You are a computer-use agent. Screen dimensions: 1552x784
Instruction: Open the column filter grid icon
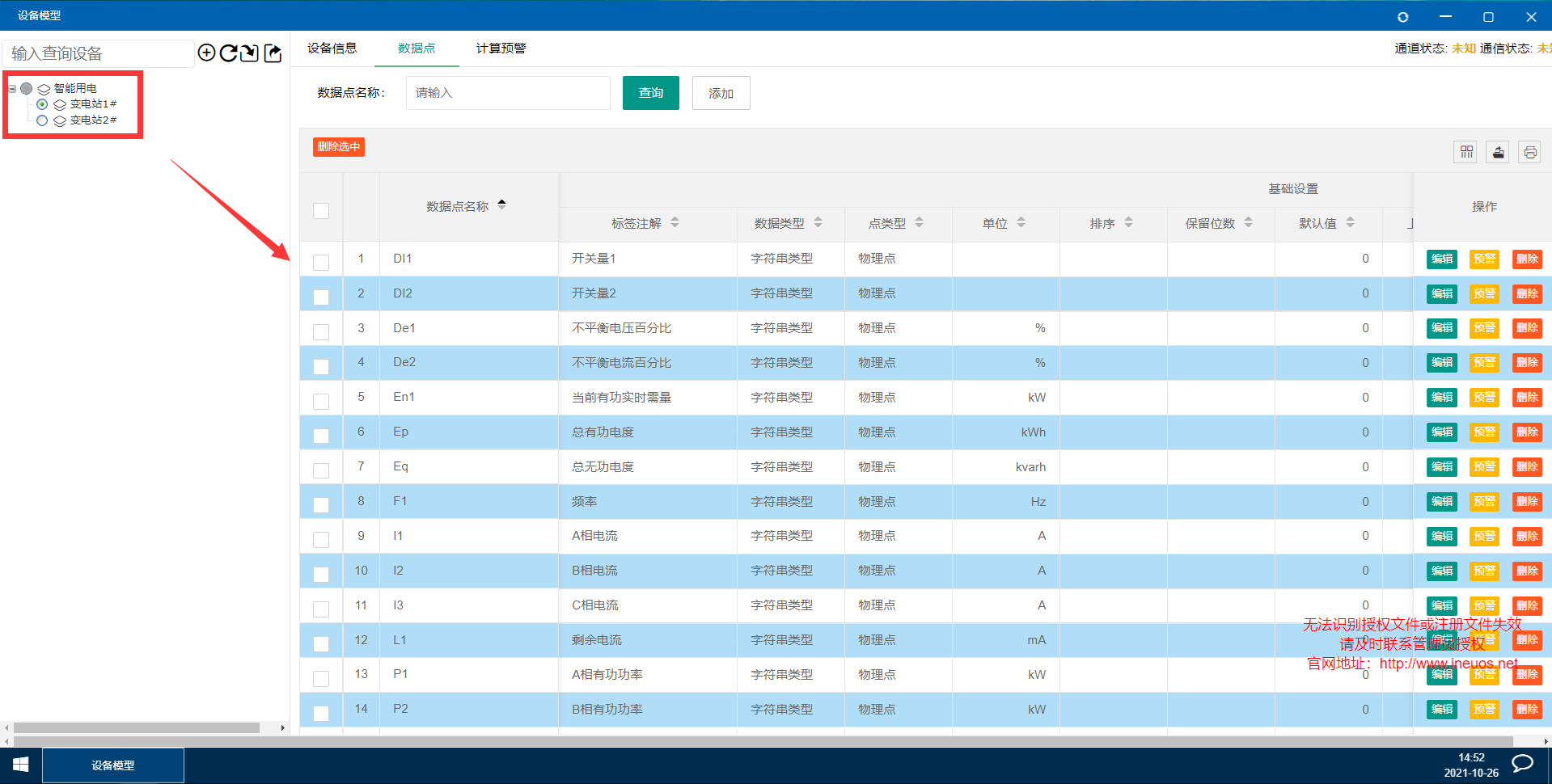(1466, 152)
